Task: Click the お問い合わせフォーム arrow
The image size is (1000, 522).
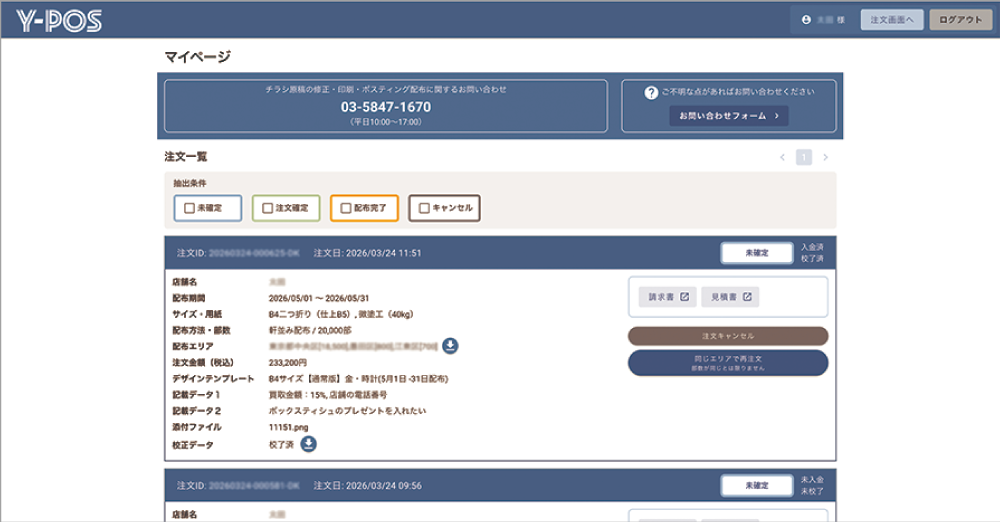Action: (776, 116)
